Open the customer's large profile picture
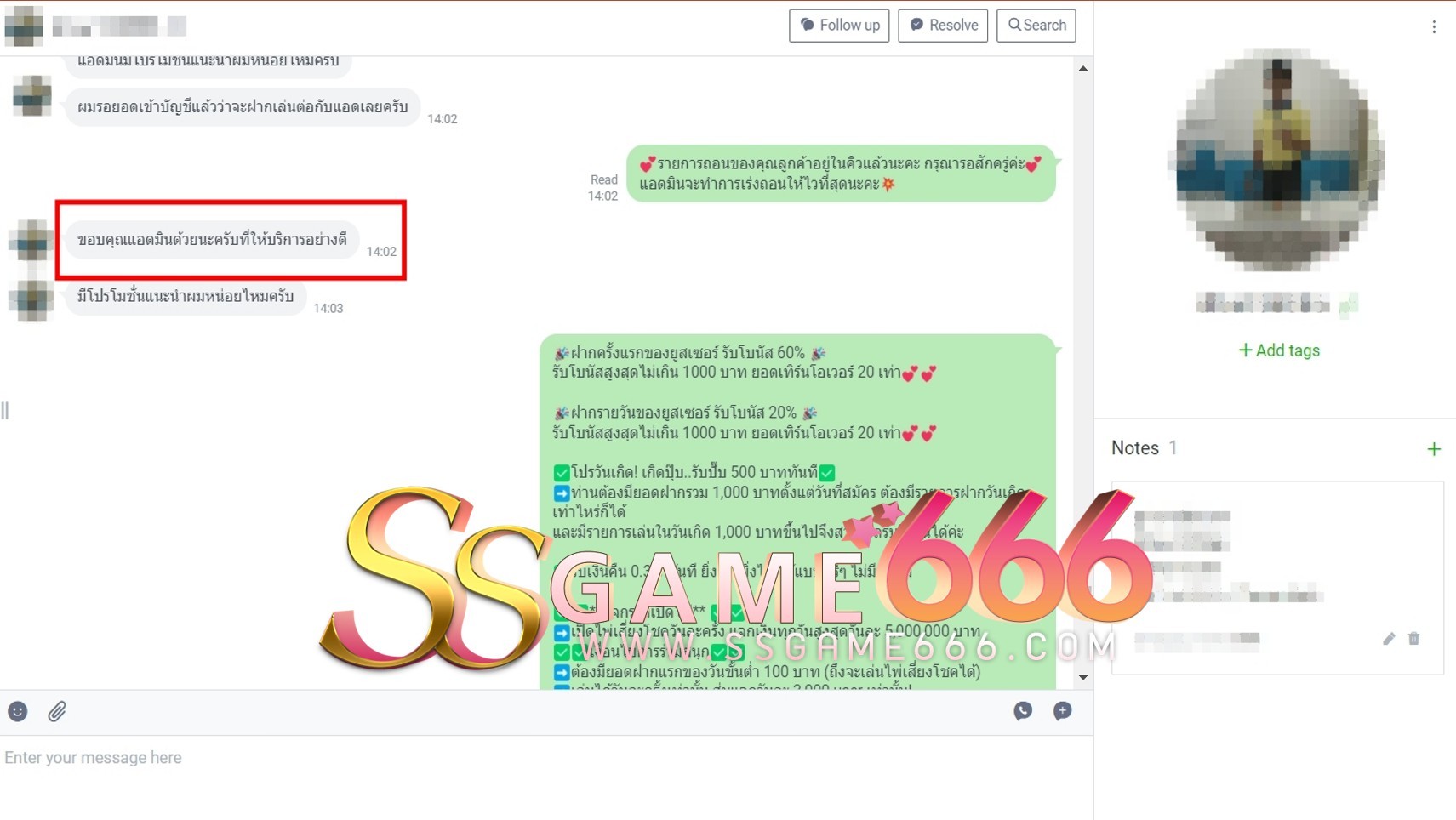1456x820 pixels. point(1280,160)
